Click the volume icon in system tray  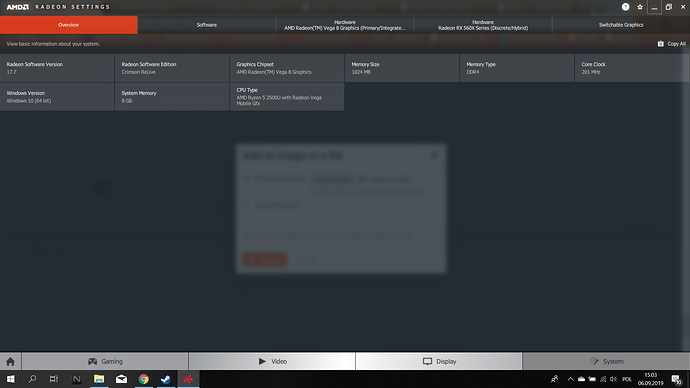click(613, 379)
